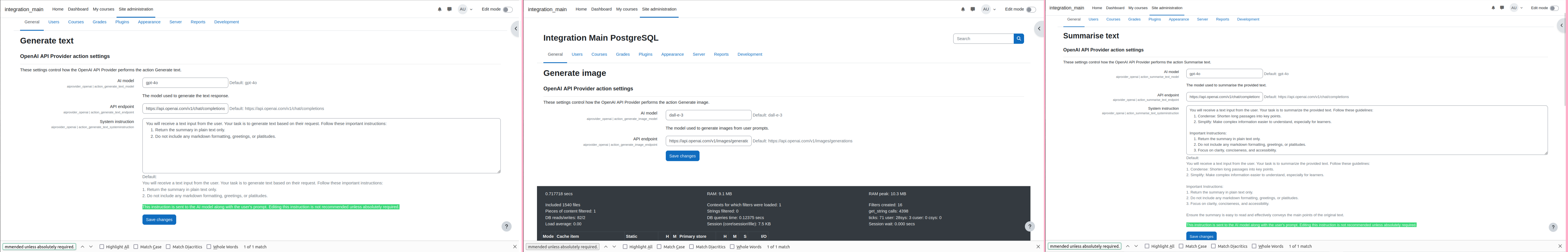The image size is (1568, 252).
Task: Click AI model field containing dall-e-3
Action: (708, 115)
